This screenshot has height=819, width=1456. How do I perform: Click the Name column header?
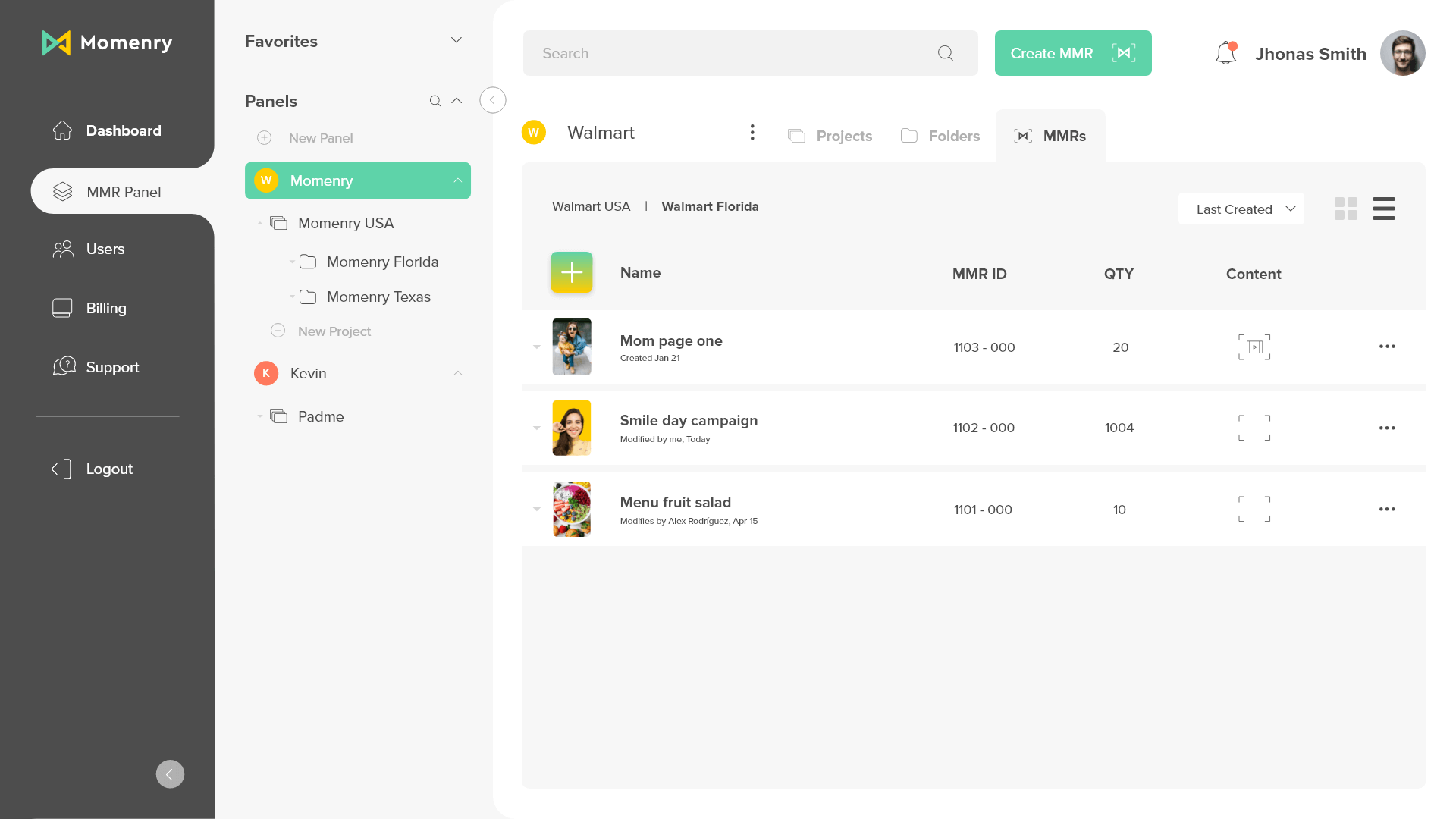pos(640,273)
